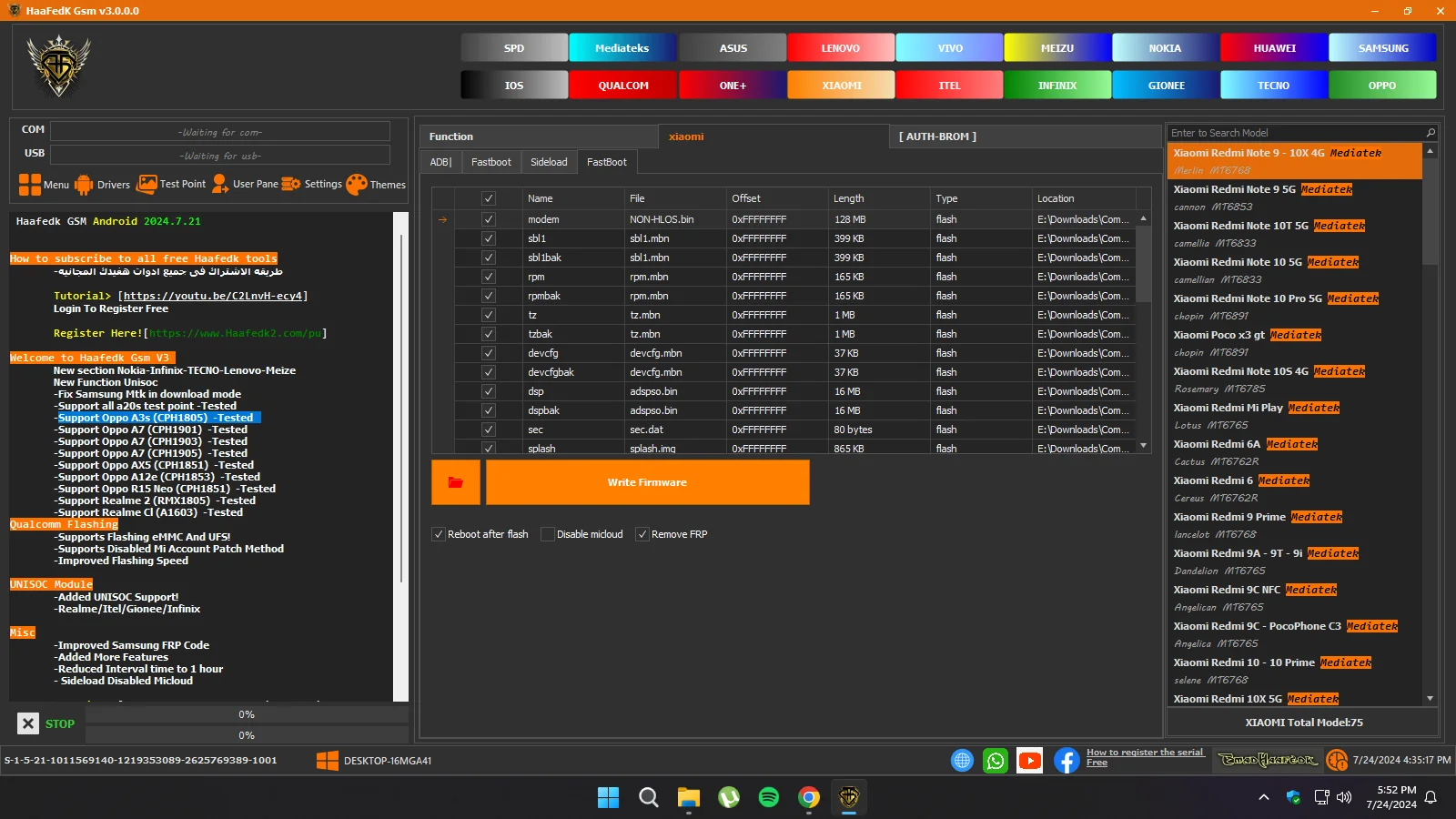Open the website globe icon
Image resolution: width=1456 pixels, height=819 pixels.
tap(962, 760)
